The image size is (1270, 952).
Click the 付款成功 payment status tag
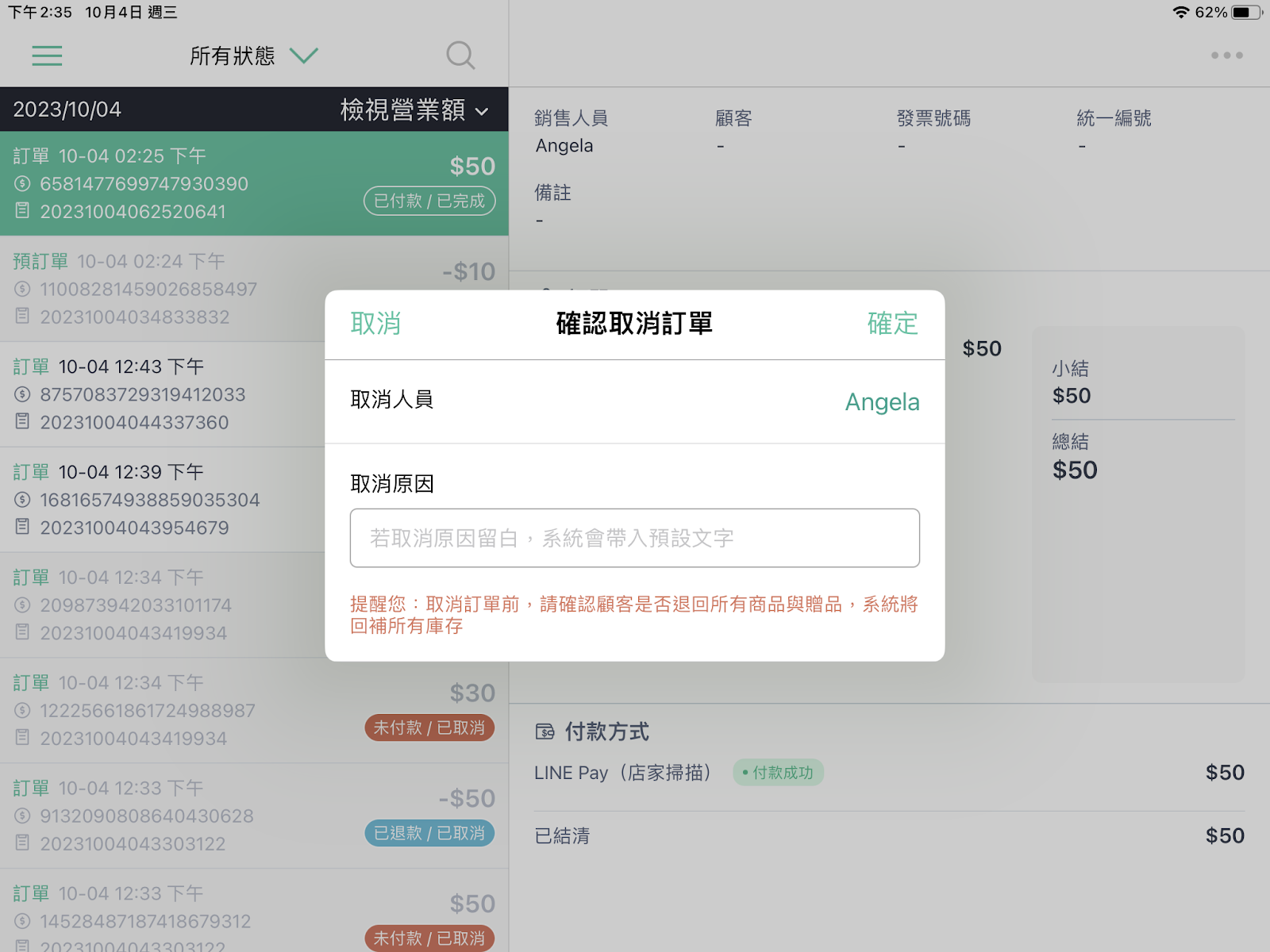[778, 773]
